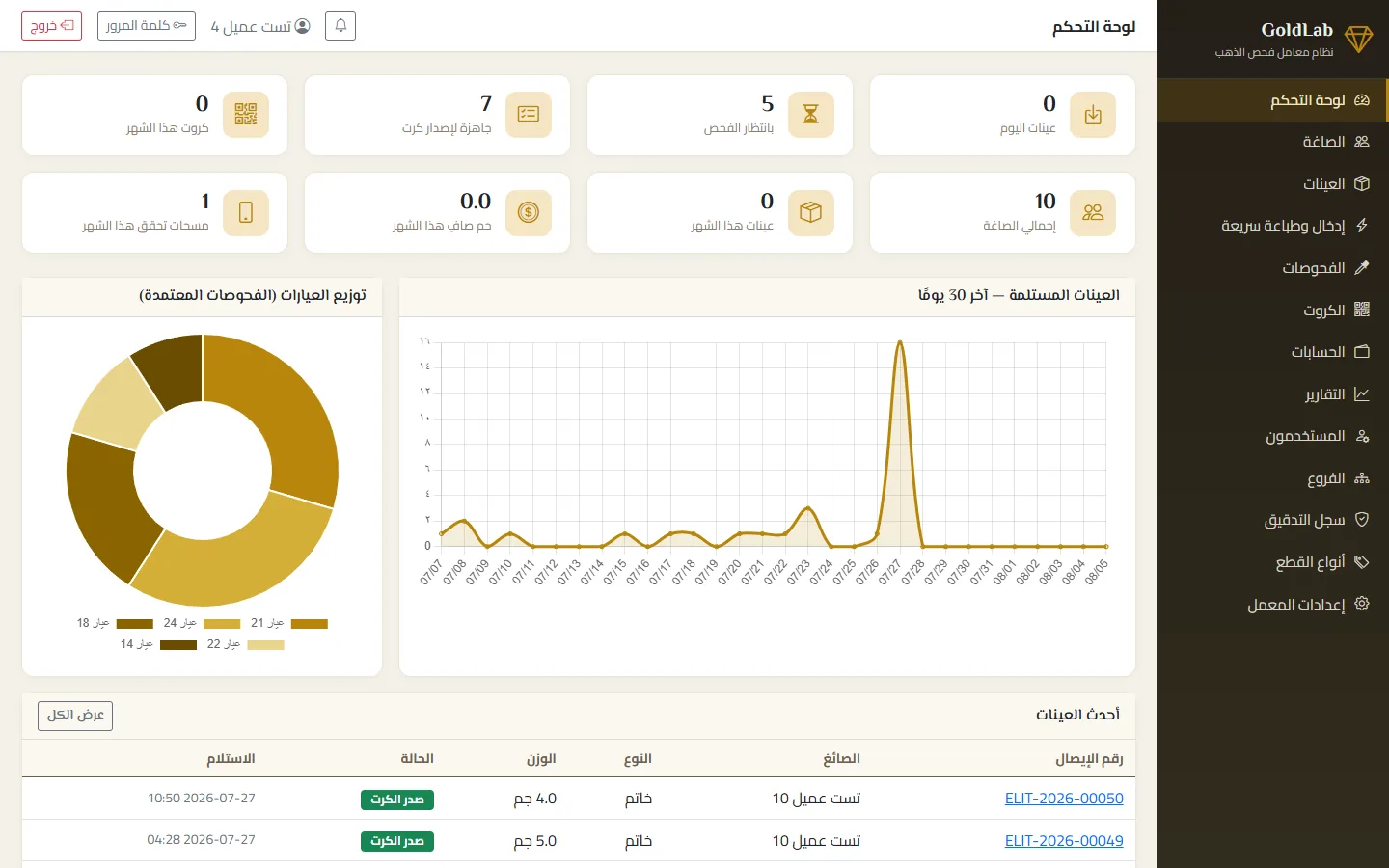Click the مسحات تحقق هذا الشهر phone icon
Image resolution: width=1389 pixels, height=868 pixels.
(245, 212)
